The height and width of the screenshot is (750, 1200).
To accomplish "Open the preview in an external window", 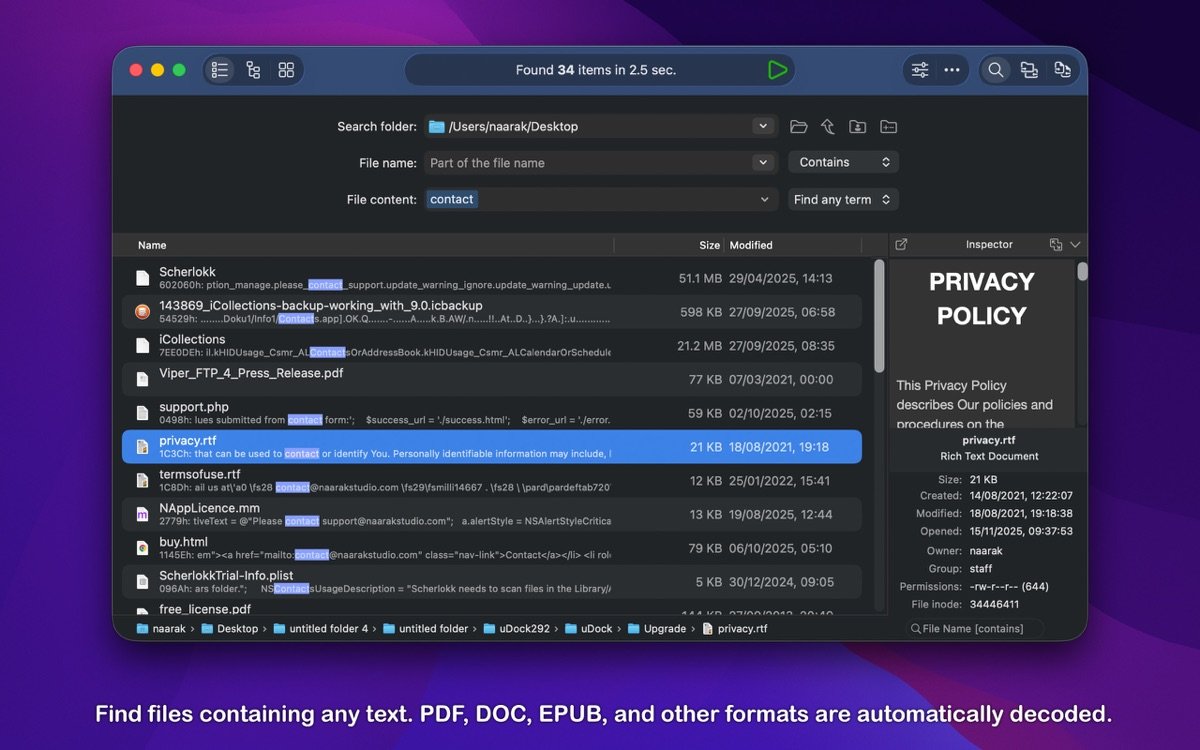I will tap(901, 244).
